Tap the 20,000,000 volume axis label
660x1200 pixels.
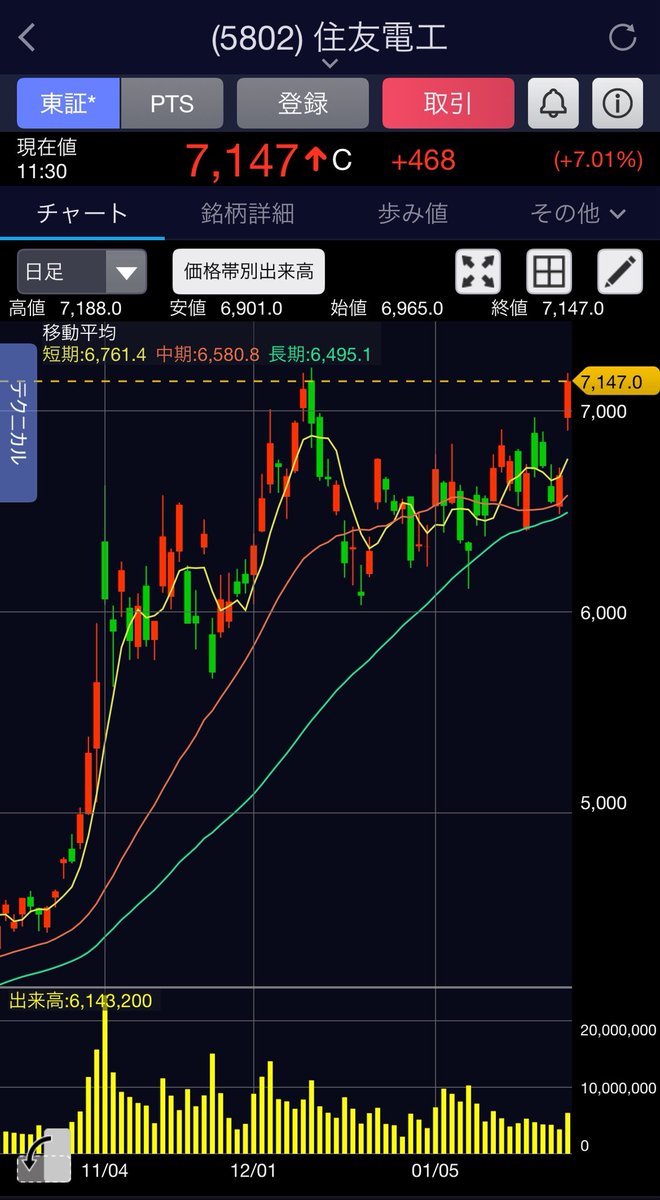[619, 1030]
